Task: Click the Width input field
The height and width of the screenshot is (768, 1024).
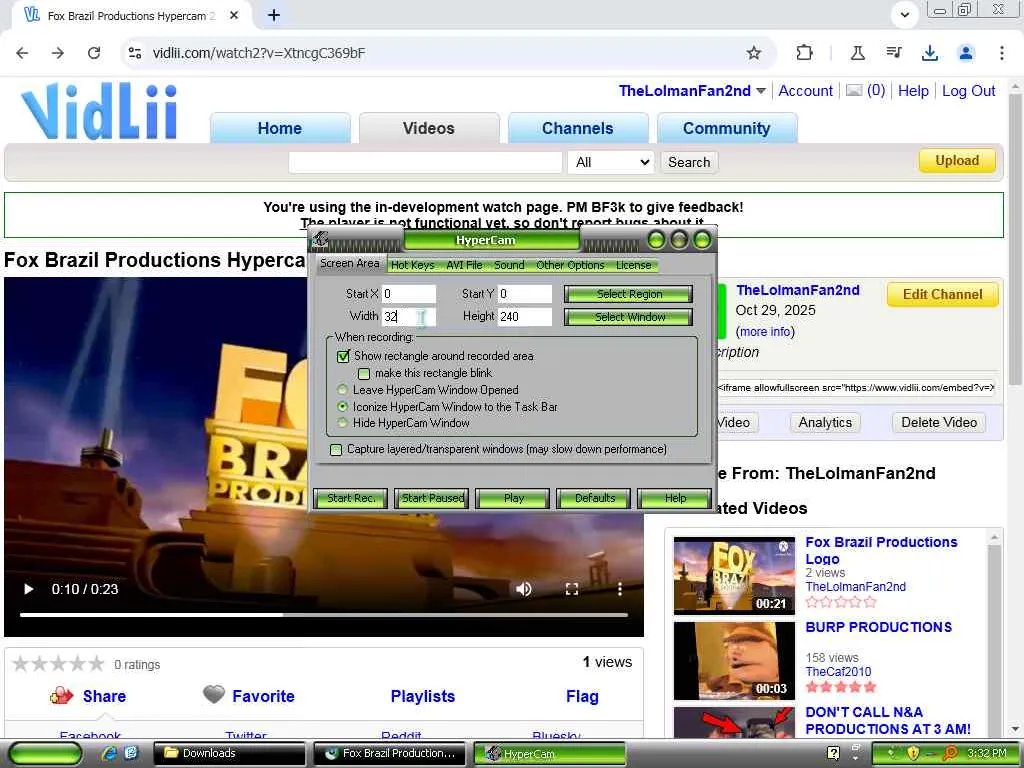Action: pyautogui.click(x=409, y=317)
